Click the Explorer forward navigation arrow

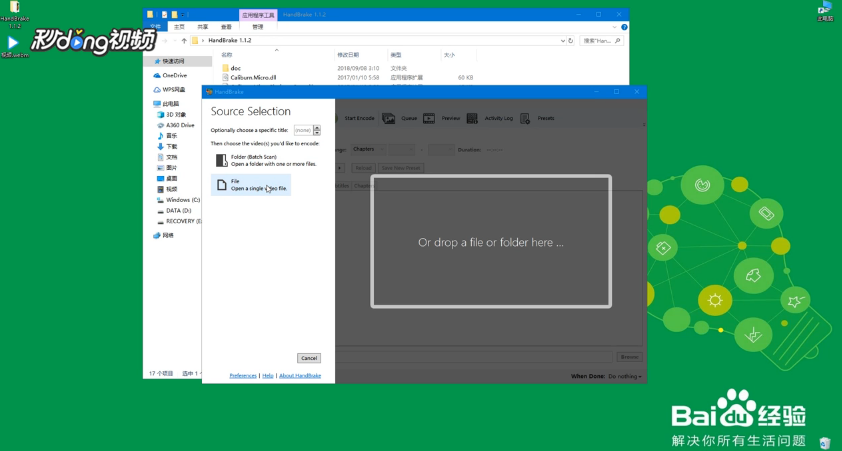click(165, 41)
